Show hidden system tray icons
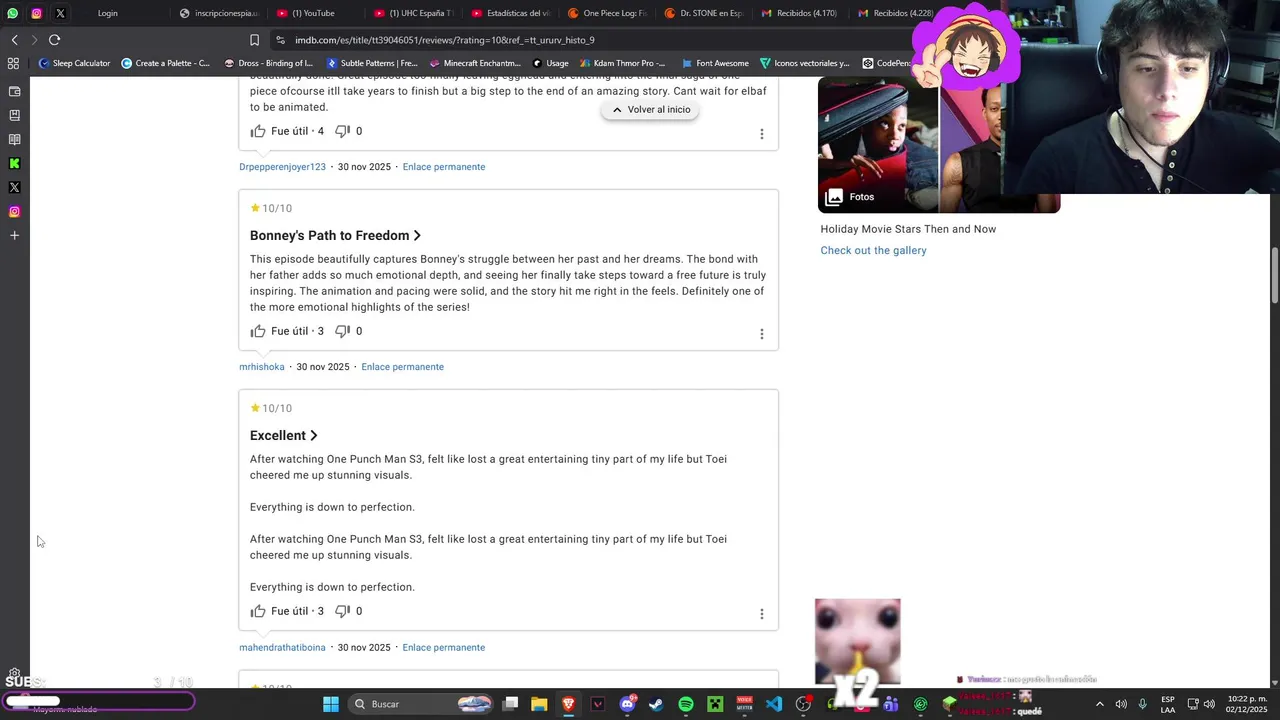 pyautogui.click(x=1099, y=704)
